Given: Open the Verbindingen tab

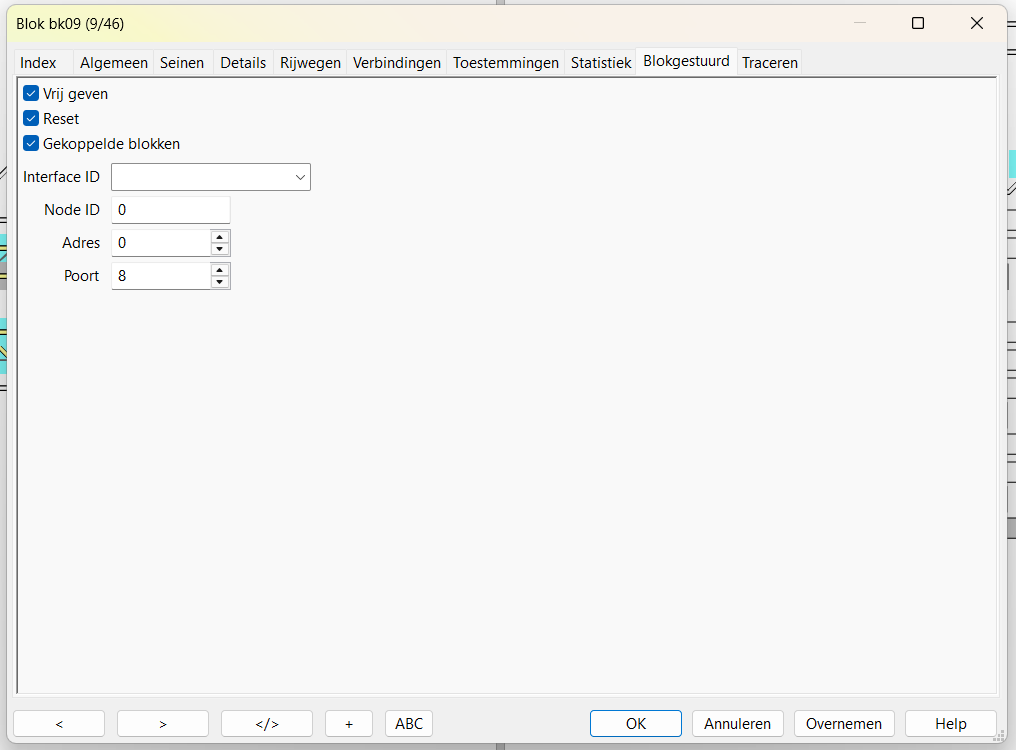Looking at the screenshot, I should 397,63.
